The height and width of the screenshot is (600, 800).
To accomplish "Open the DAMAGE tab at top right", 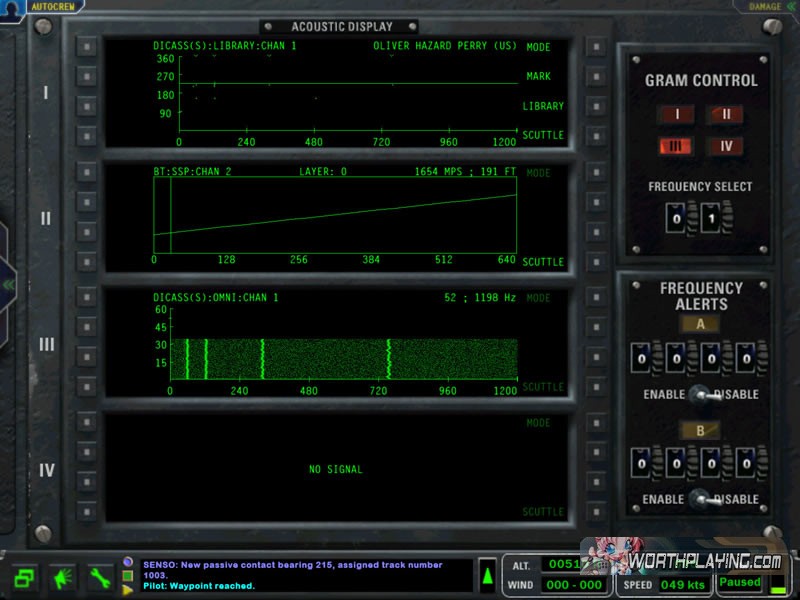I will [x=765, y=6].
